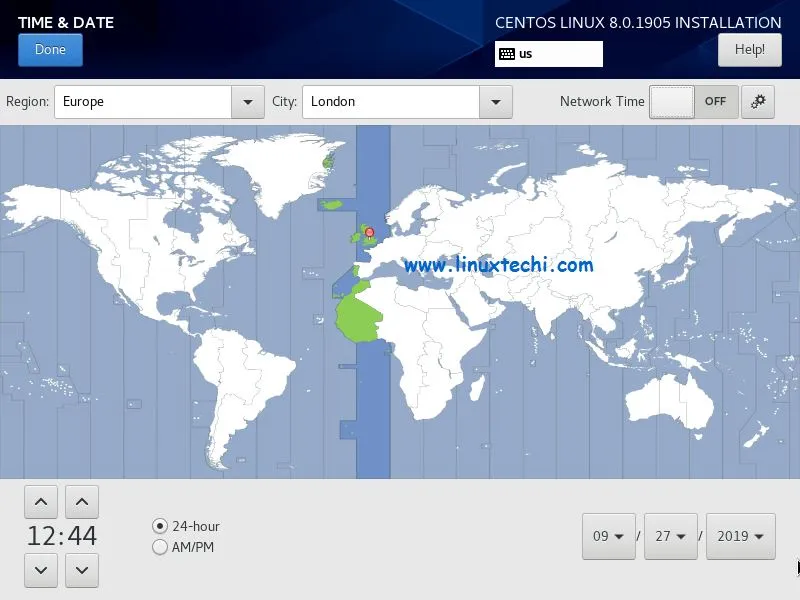Open the day dropdown showing 27
The image size is (800, 600).
click(671, 536)
